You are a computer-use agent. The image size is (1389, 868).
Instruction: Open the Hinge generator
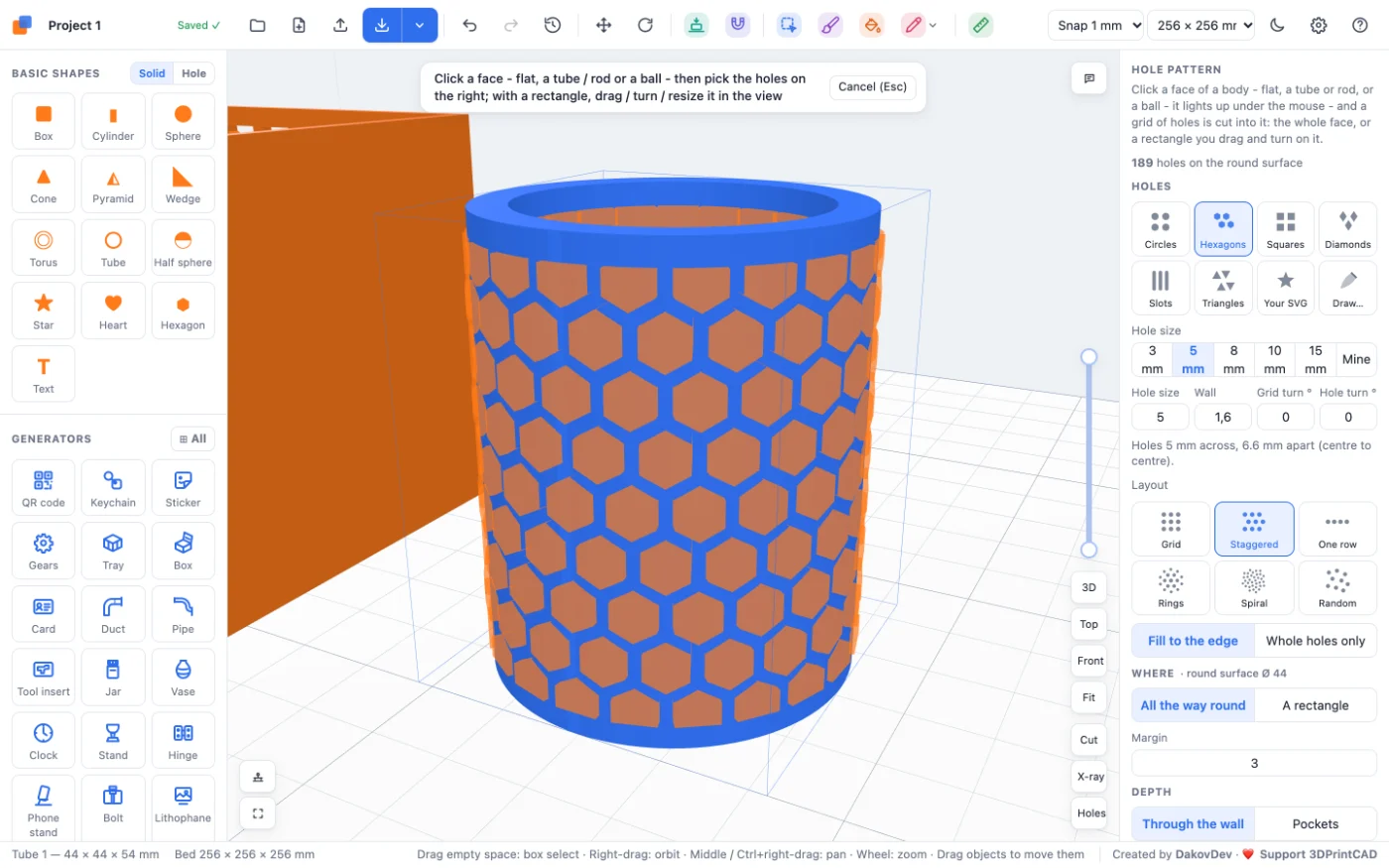pos(183,741)
